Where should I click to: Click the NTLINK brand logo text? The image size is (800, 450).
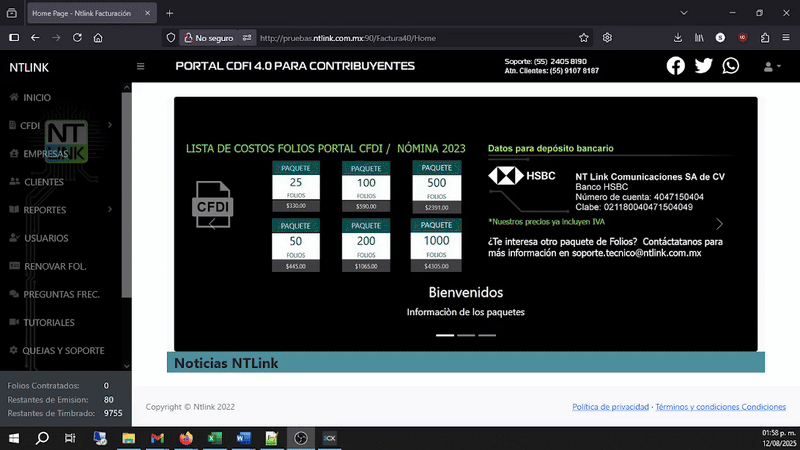[x=29, y=67]
